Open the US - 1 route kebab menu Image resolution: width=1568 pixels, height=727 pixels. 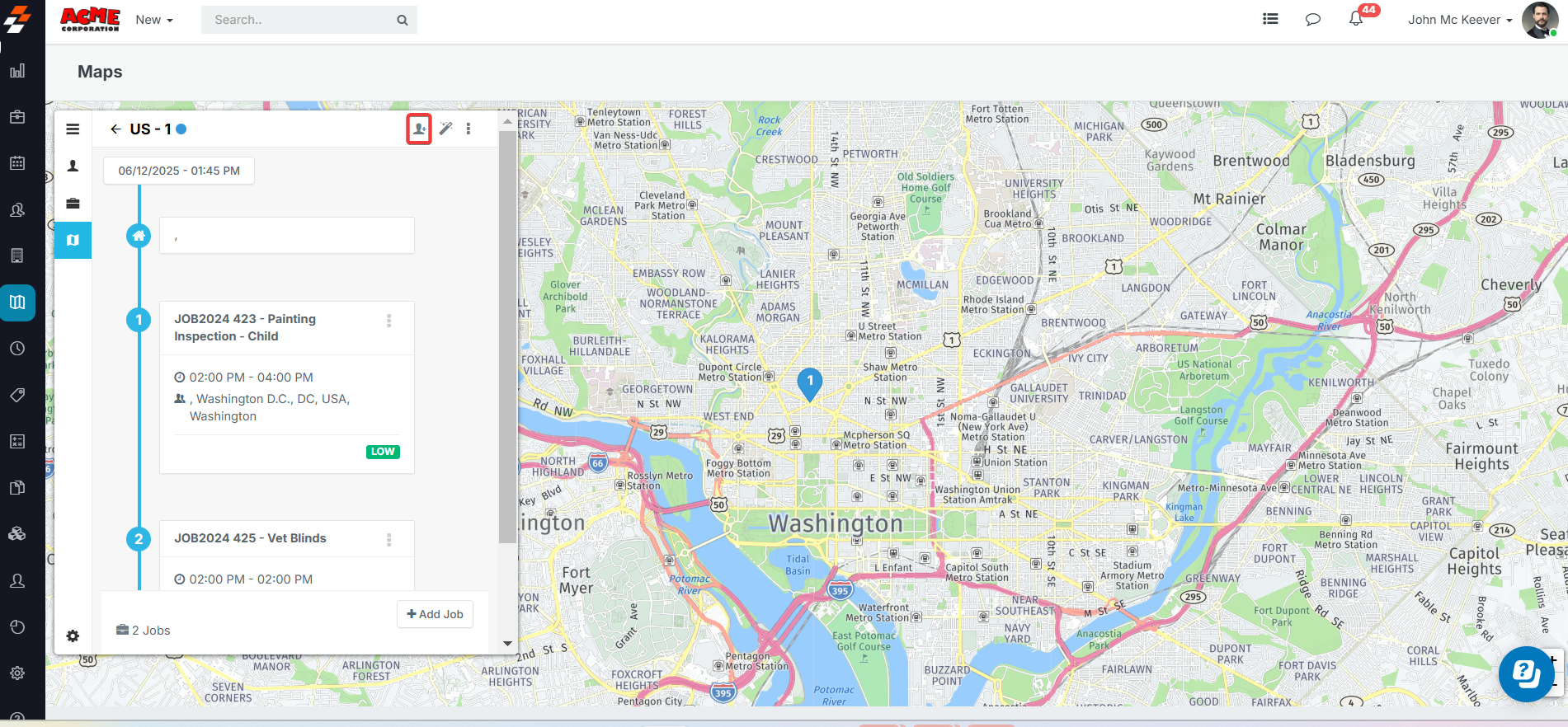coord(469,129)
